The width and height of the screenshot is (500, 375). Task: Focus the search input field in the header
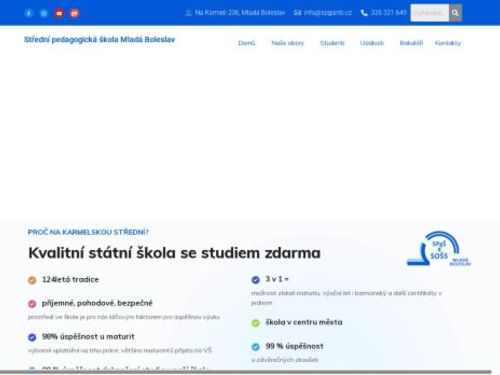[x=430, y=13]
